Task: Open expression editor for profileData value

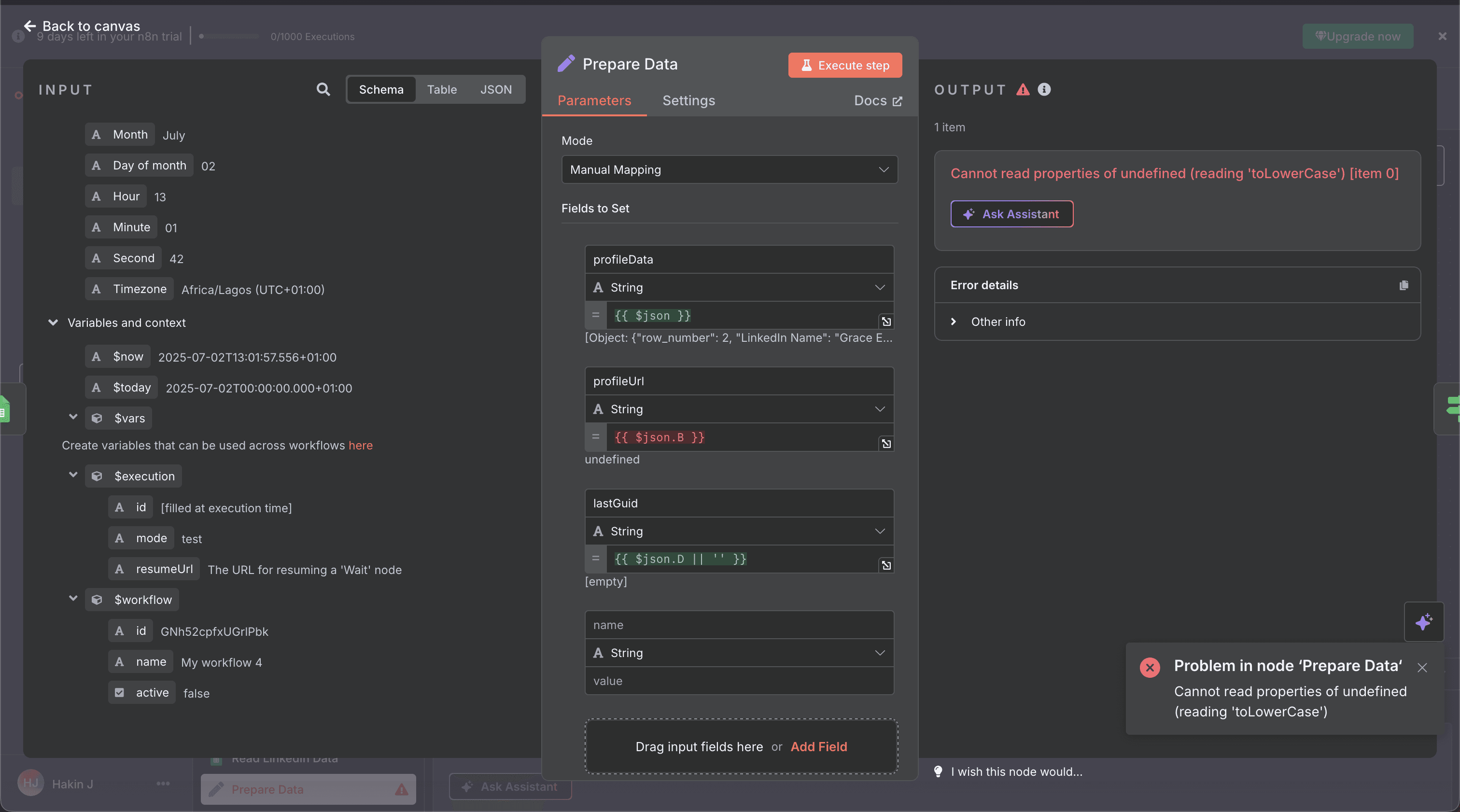Action: [886, 322]
